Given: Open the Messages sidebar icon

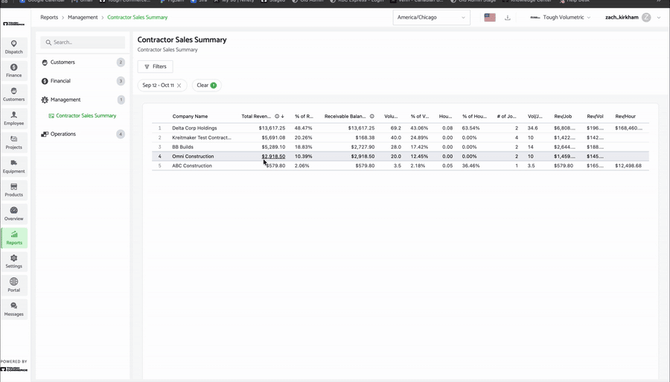Looking at the screenshot, I should pos(14,309).
